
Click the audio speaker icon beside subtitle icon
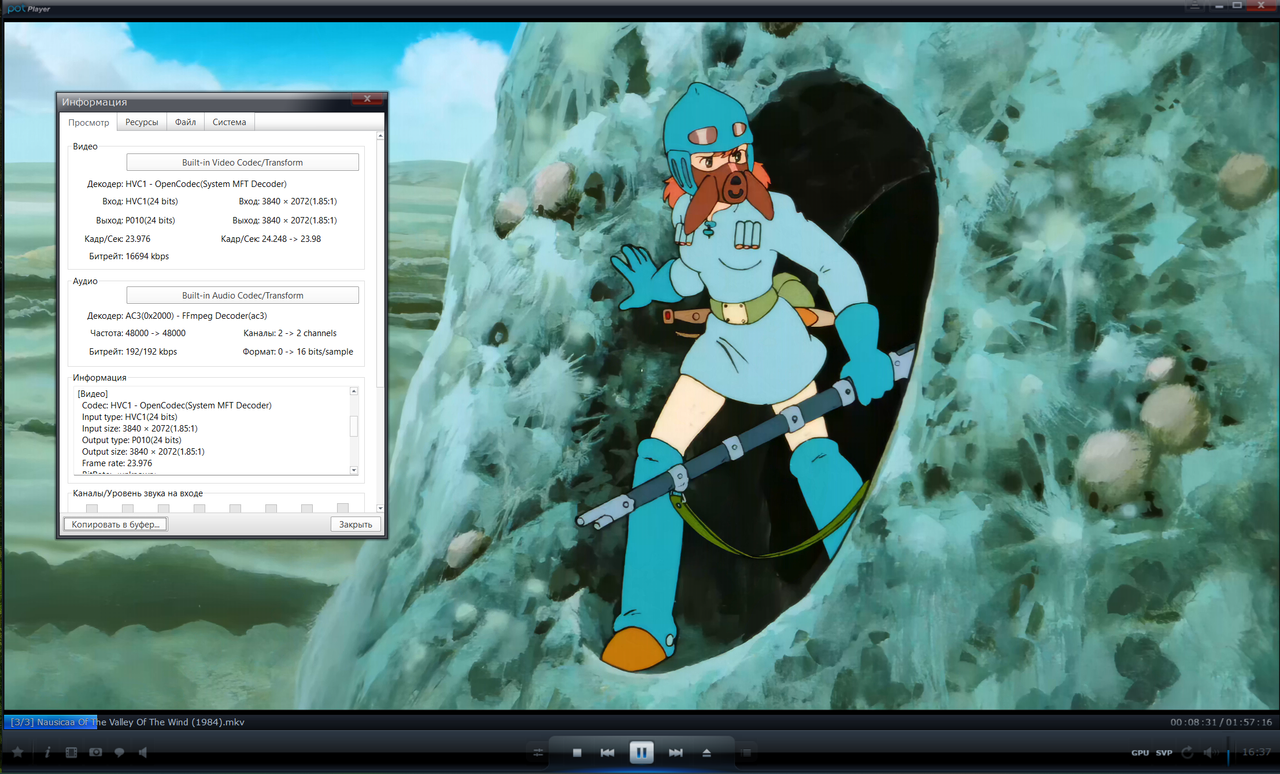coord(143,752)
